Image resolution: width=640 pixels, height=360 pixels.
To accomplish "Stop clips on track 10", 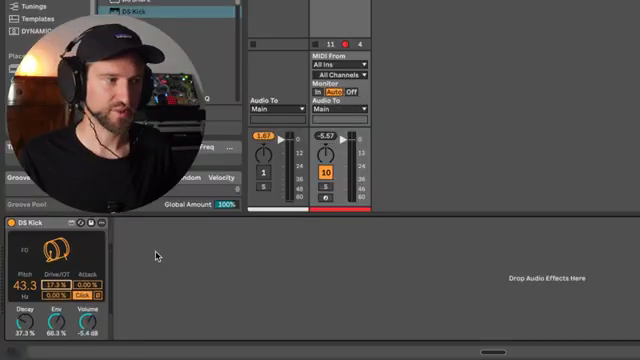I will click(315, 44).
